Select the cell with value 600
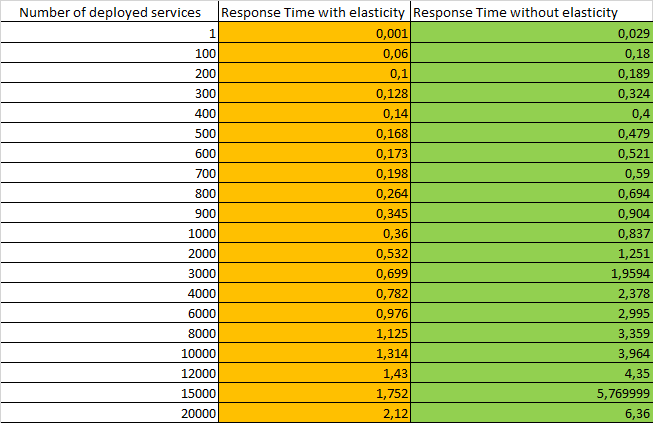This screenshot has height=423, width=653. coord(110,152)
